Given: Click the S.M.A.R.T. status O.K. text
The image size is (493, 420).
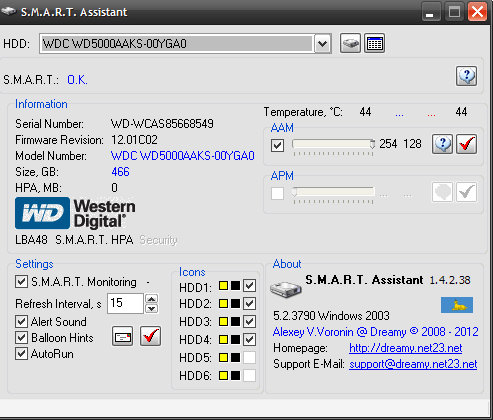Looking at the screenshot, I should click(x=77, y=80).
